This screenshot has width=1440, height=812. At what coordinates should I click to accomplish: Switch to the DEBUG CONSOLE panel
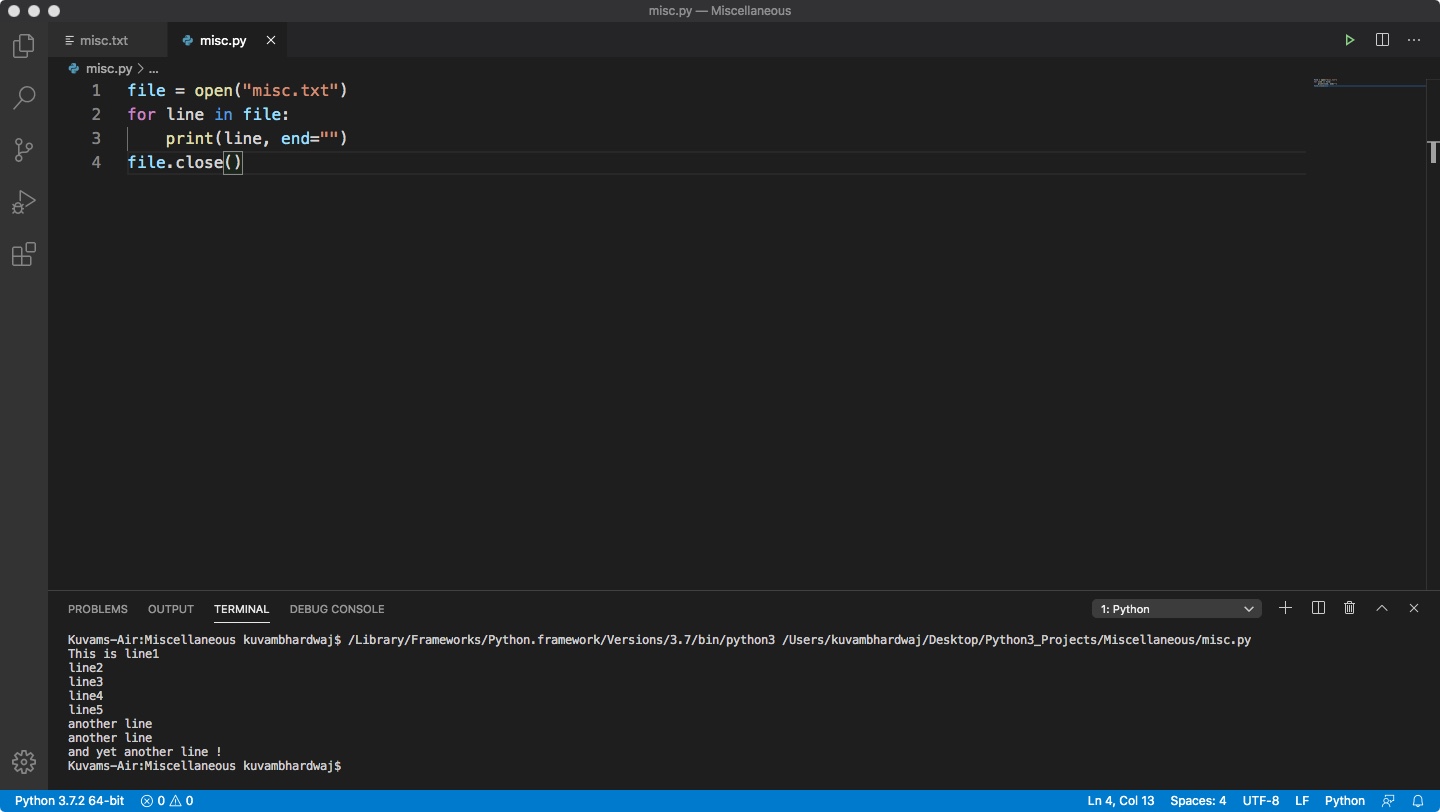pyautogui.click(x=337, y=609)
